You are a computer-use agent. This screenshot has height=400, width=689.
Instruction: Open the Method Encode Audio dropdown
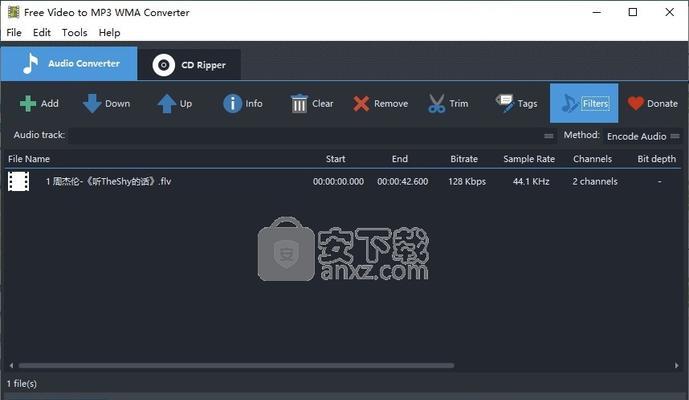643,136
